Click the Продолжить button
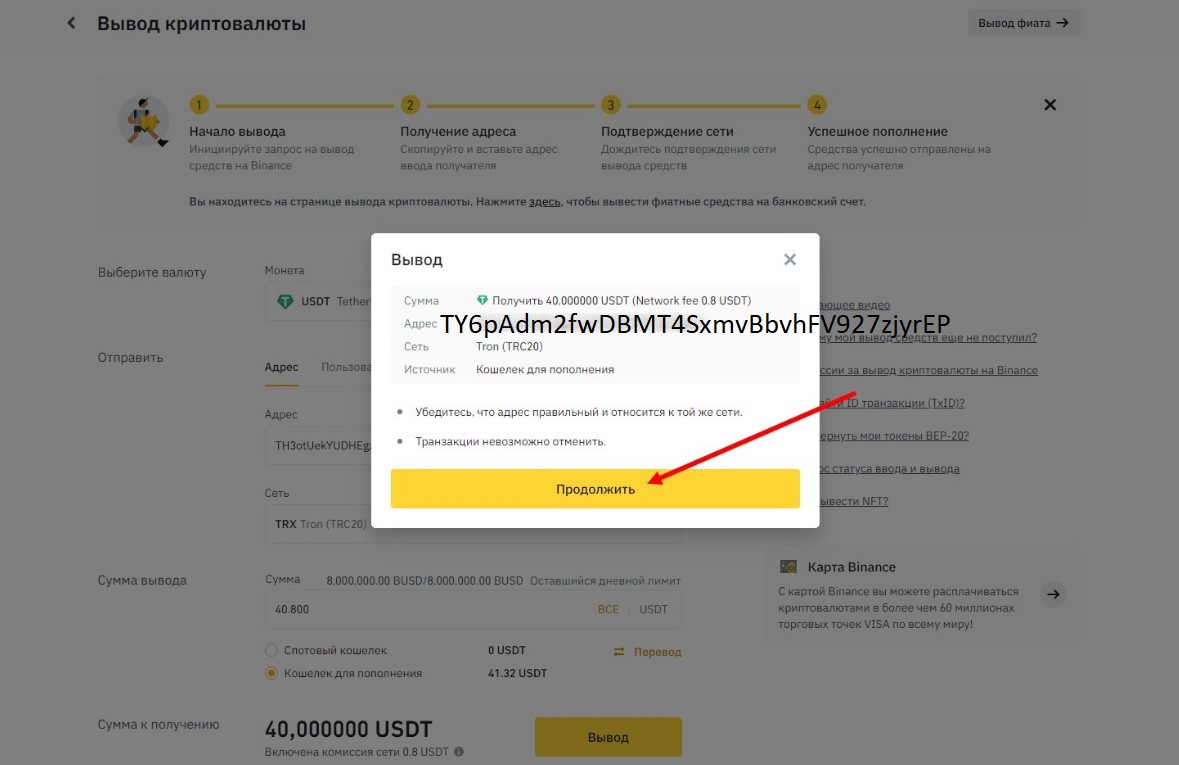 pos(595,489)
